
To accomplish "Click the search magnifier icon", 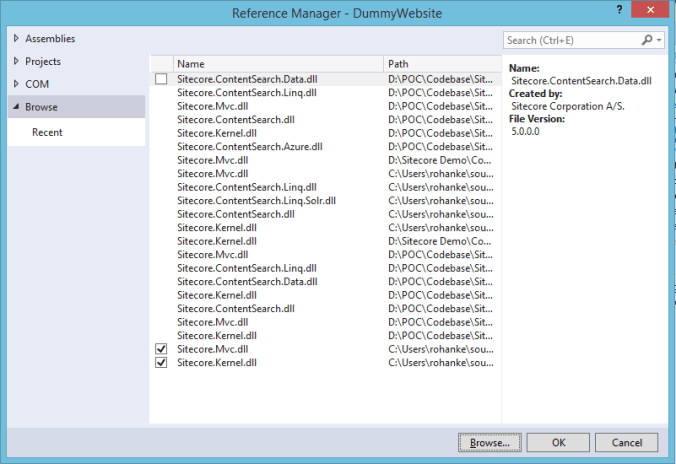I will (647, 40).
